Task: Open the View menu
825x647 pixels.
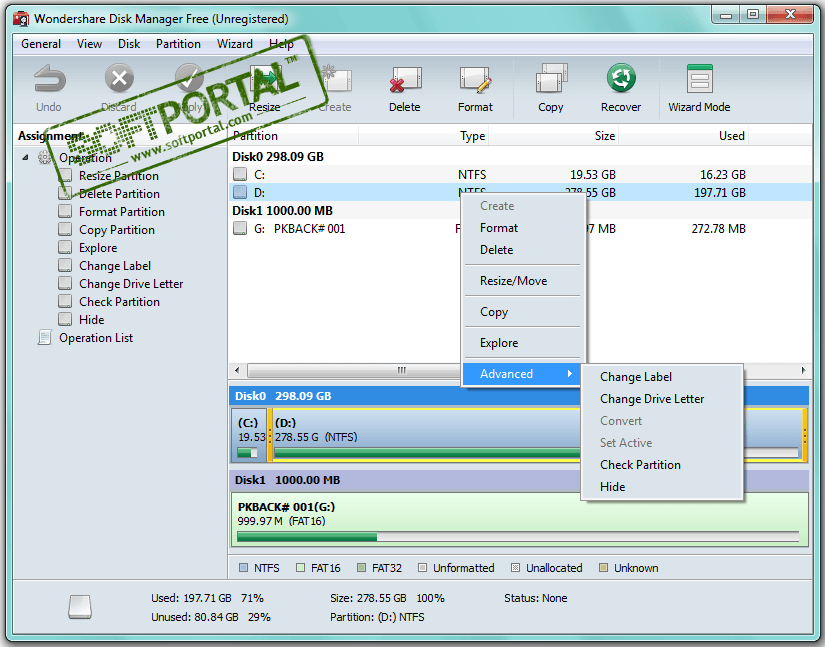Action: (89, 44)
